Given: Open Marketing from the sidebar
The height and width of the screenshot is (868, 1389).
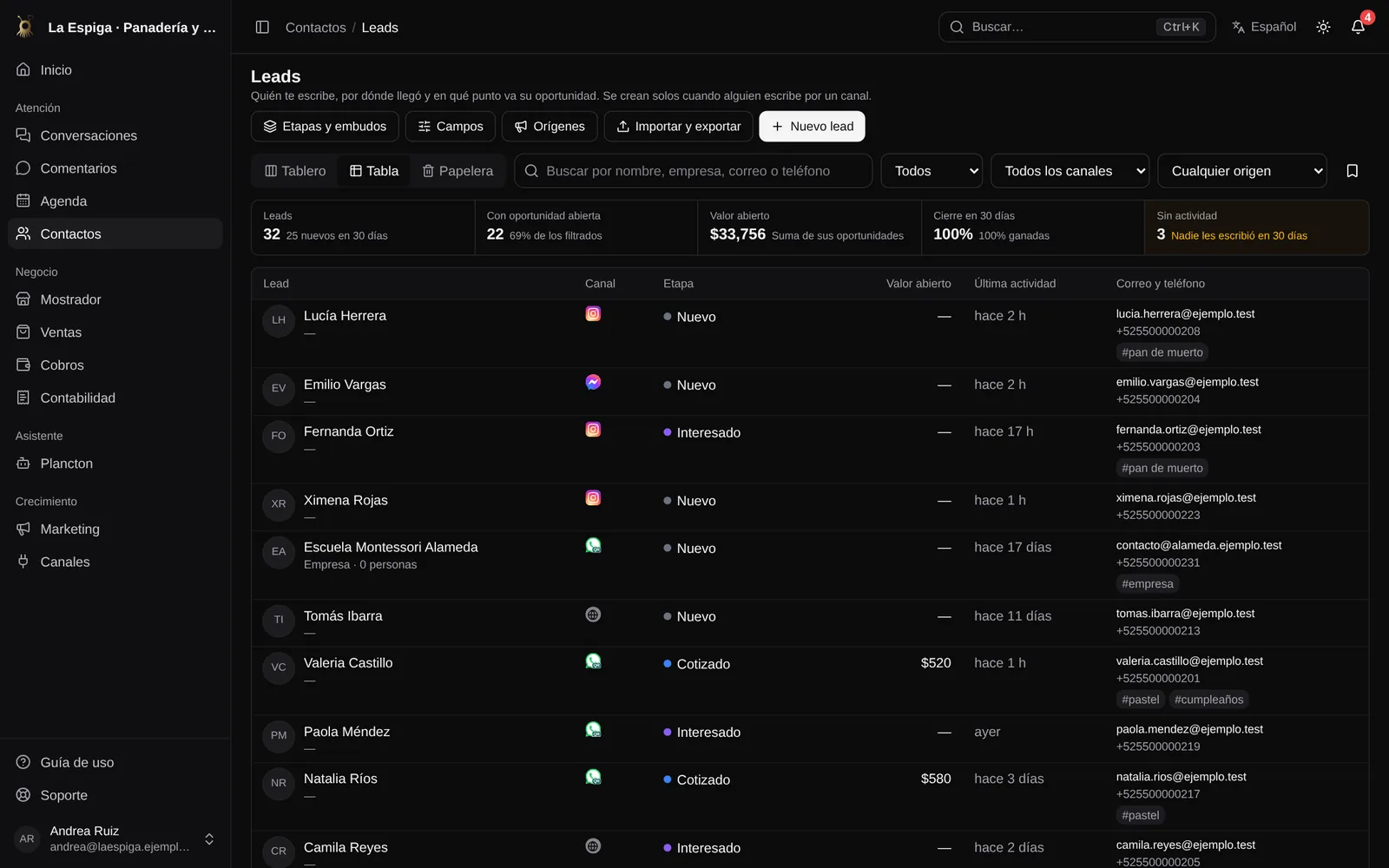Looking at the screenshot, I should (115, 529).
